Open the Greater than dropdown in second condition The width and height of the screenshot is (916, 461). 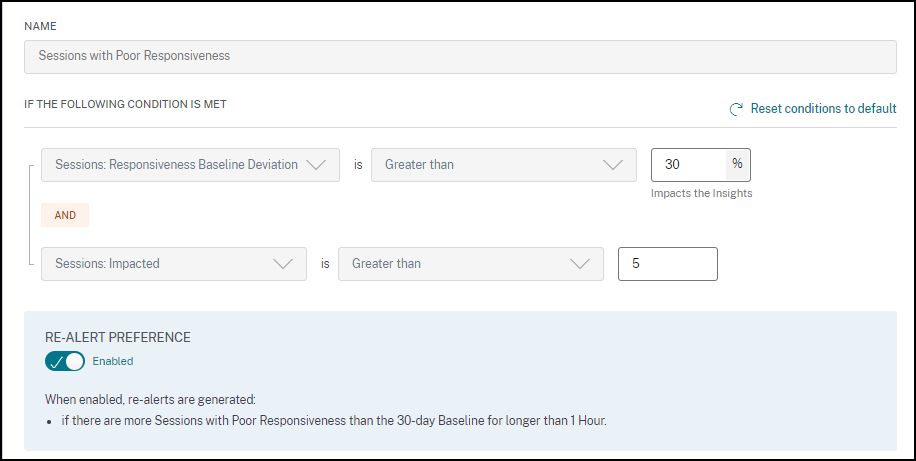(x=458, y=264)
